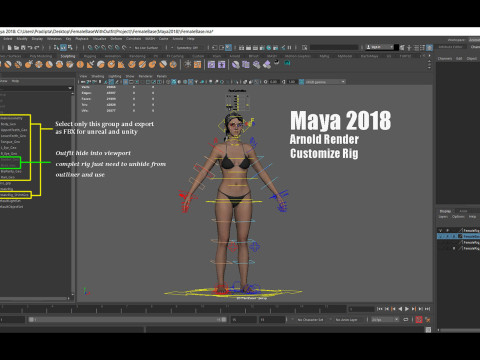
Task: Open animation preferences icon beside auto key
Action: point(428,320)
